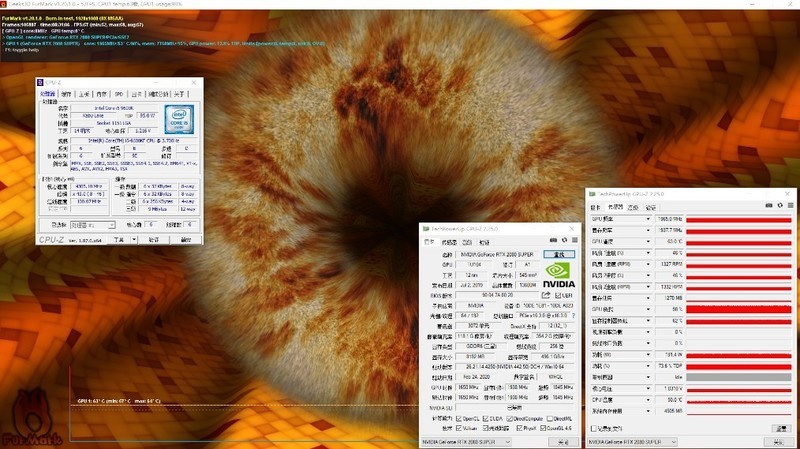The height and width of the screenshot is (449, 800).
Task: Click the Intel Core i5 logo in CPU-Z
Action: [x=180, y=120]
